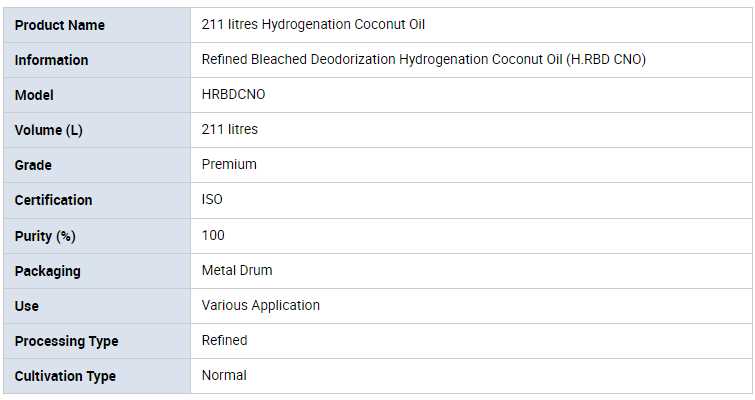The height and width of the screenshot is (400, 755).
Task: Click the 211 litres volume value
Action: coord(229,129)
